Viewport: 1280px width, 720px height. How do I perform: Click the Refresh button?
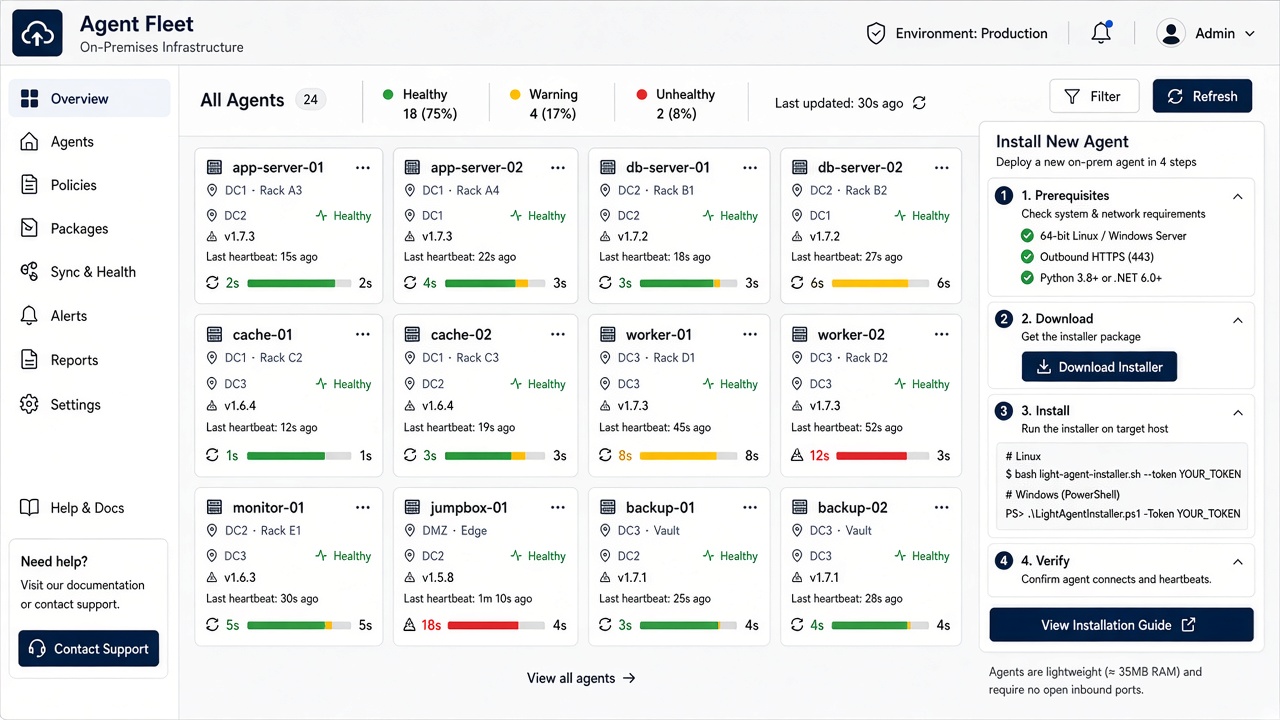tap(1202, 96)
